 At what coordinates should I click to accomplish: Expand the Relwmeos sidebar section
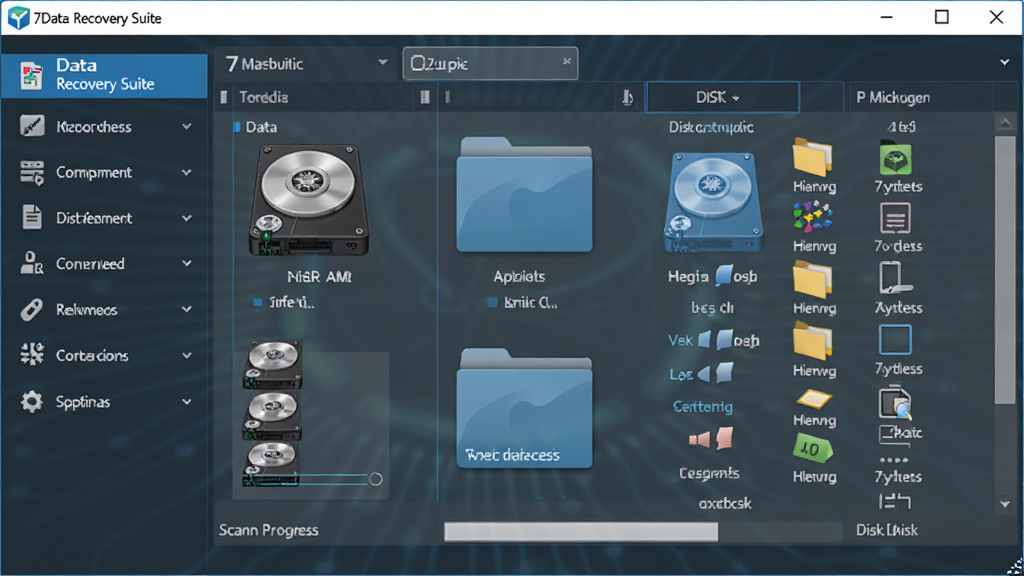[x=187, y=310]
